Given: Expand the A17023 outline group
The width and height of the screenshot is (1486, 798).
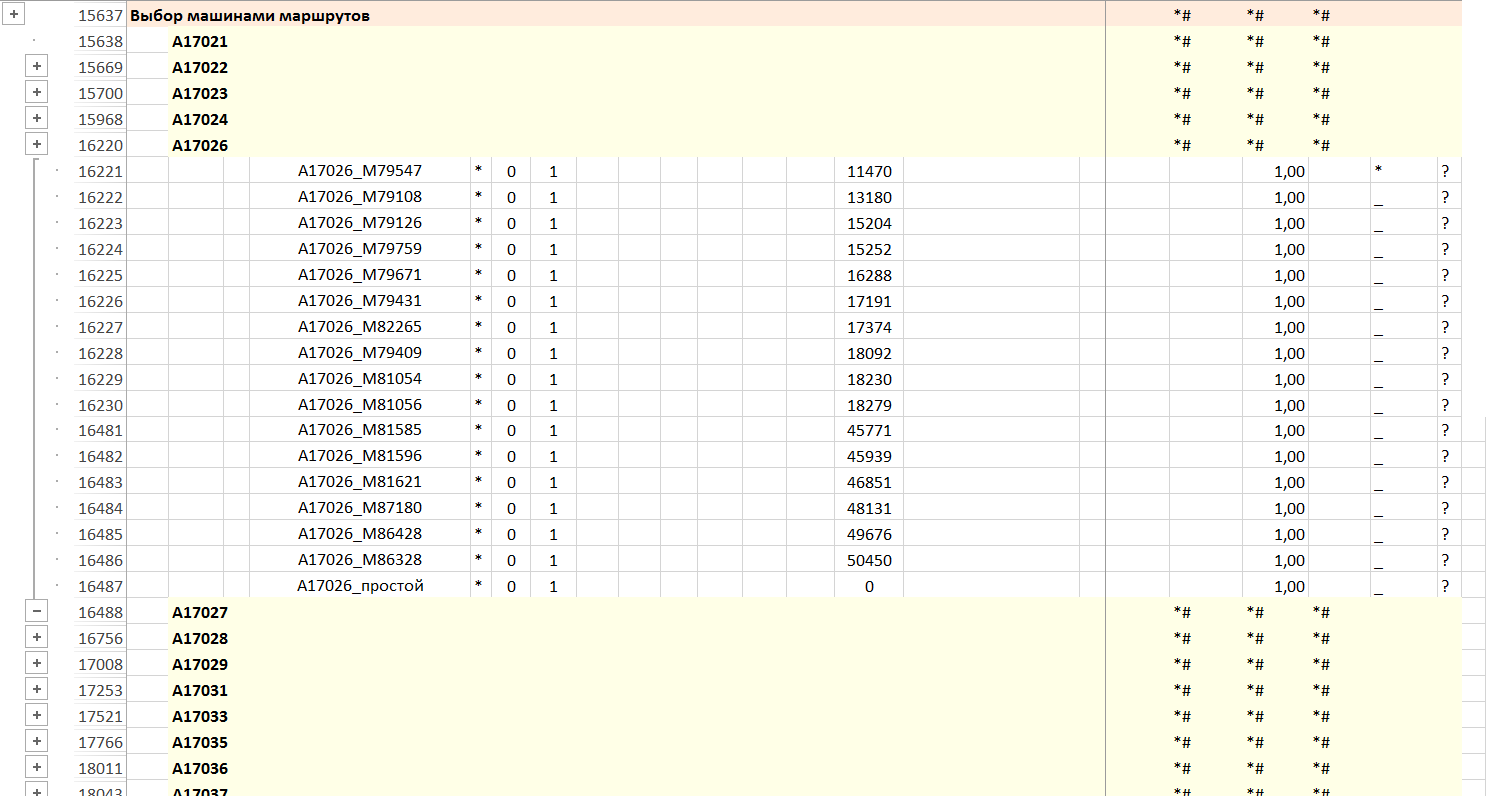Looking at the screenshot, I should pos(36,93).
